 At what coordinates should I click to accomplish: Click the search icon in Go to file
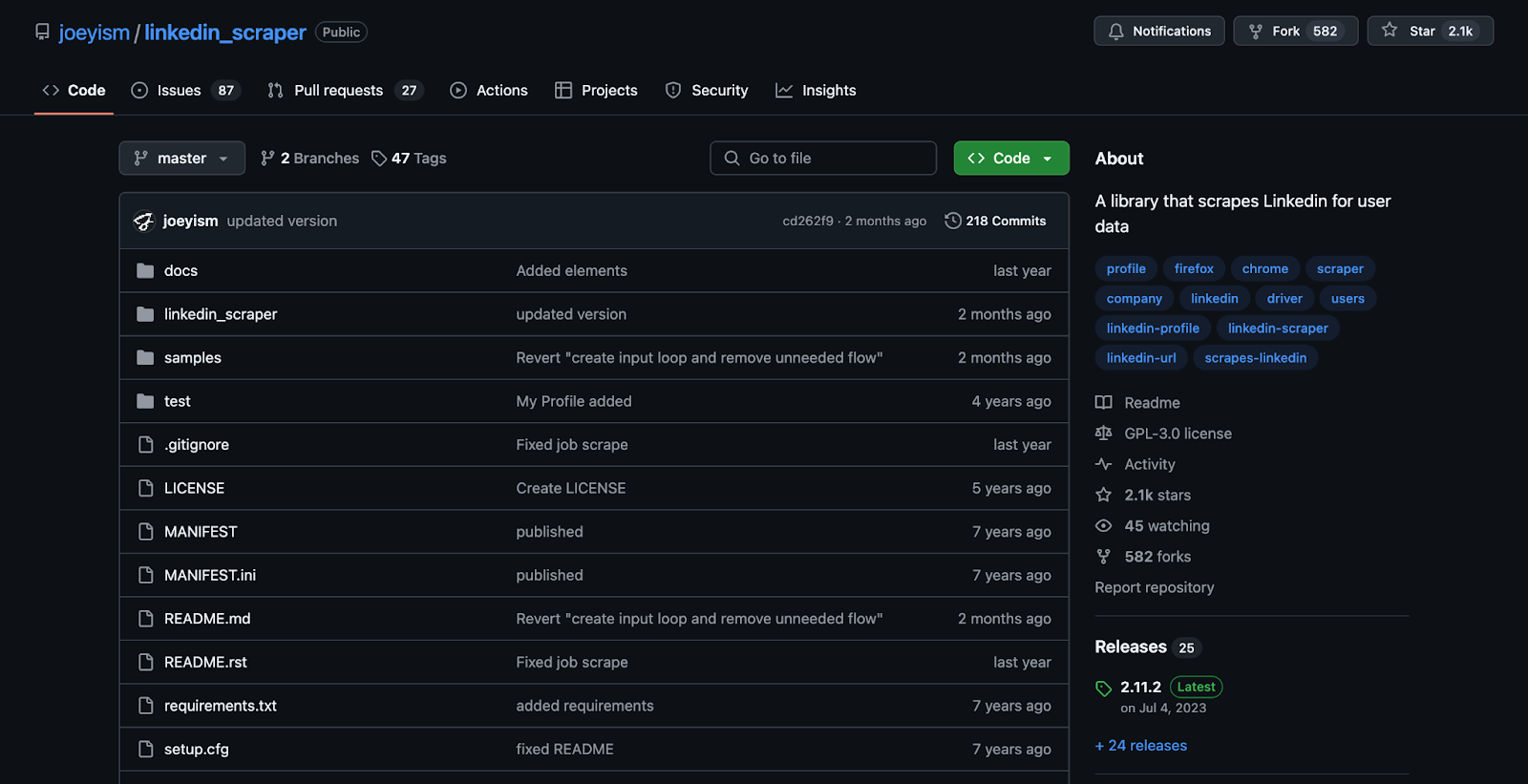click(732, 159)
